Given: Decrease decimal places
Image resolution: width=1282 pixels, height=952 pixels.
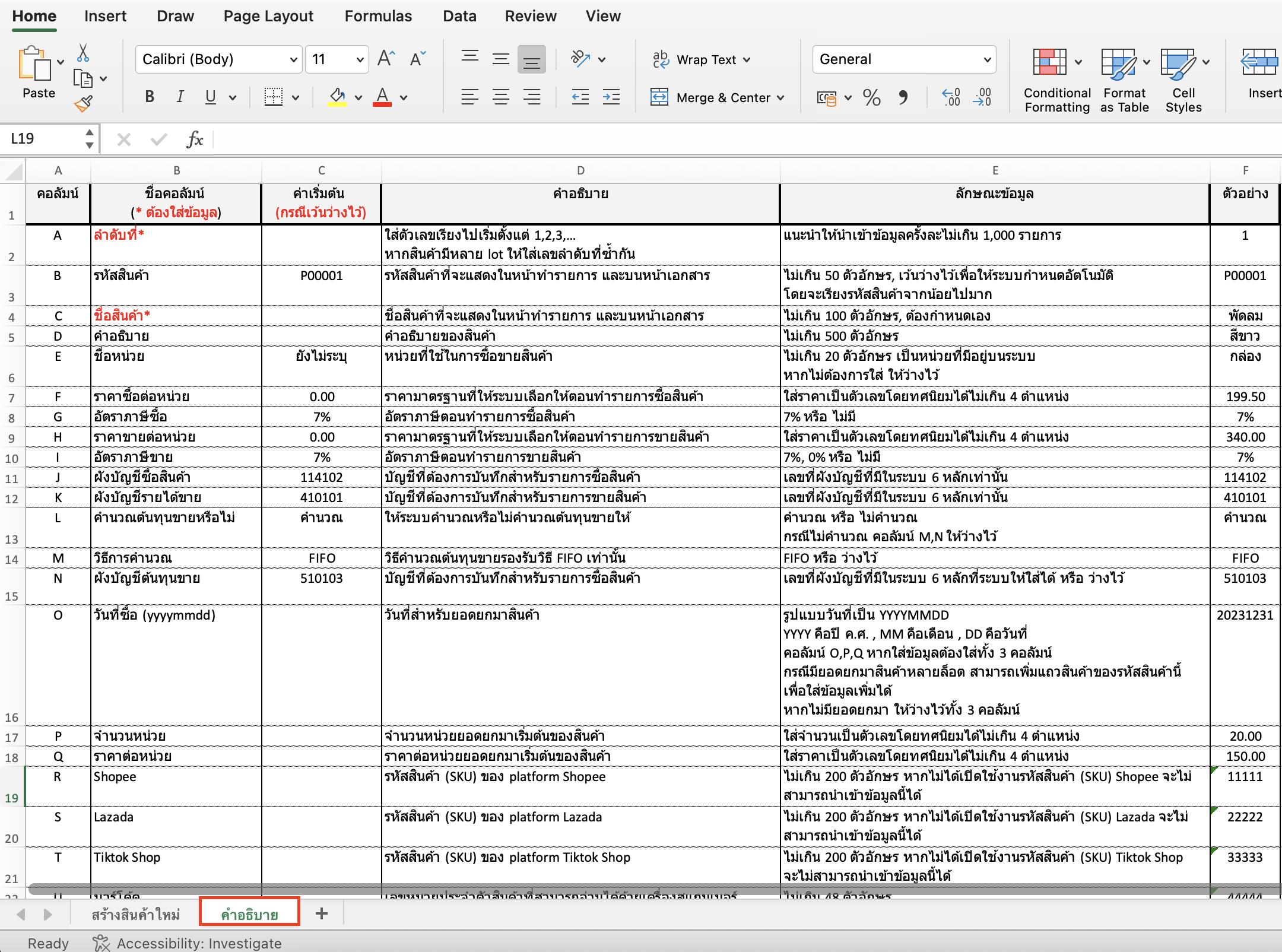Looking at the screenshot, I should click(x=982, y=97).
